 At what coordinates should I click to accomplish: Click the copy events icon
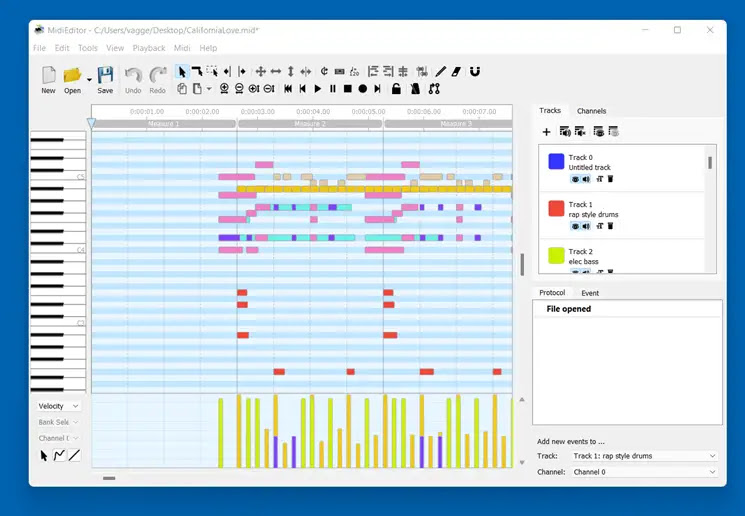(x=181, y=88)
